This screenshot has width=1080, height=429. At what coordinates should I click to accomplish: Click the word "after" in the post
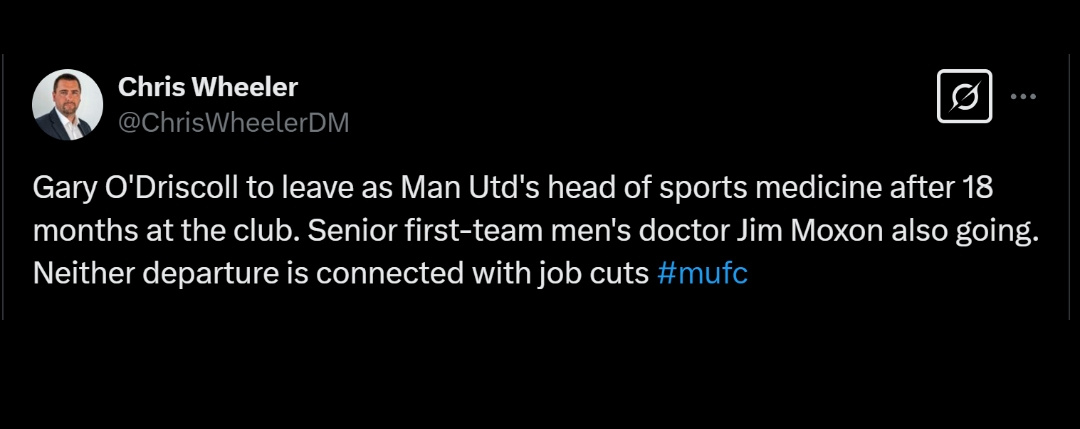pos(910,187)
